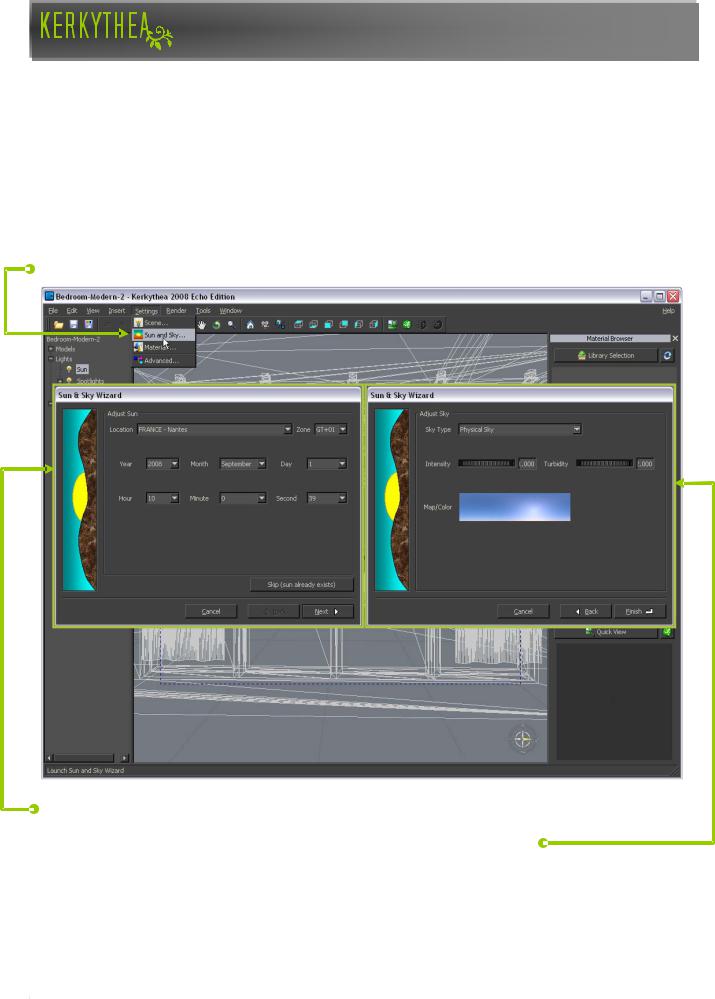Click the green icon right of Start Render
The image size is (715, 999).
click(x=407, y=325)
